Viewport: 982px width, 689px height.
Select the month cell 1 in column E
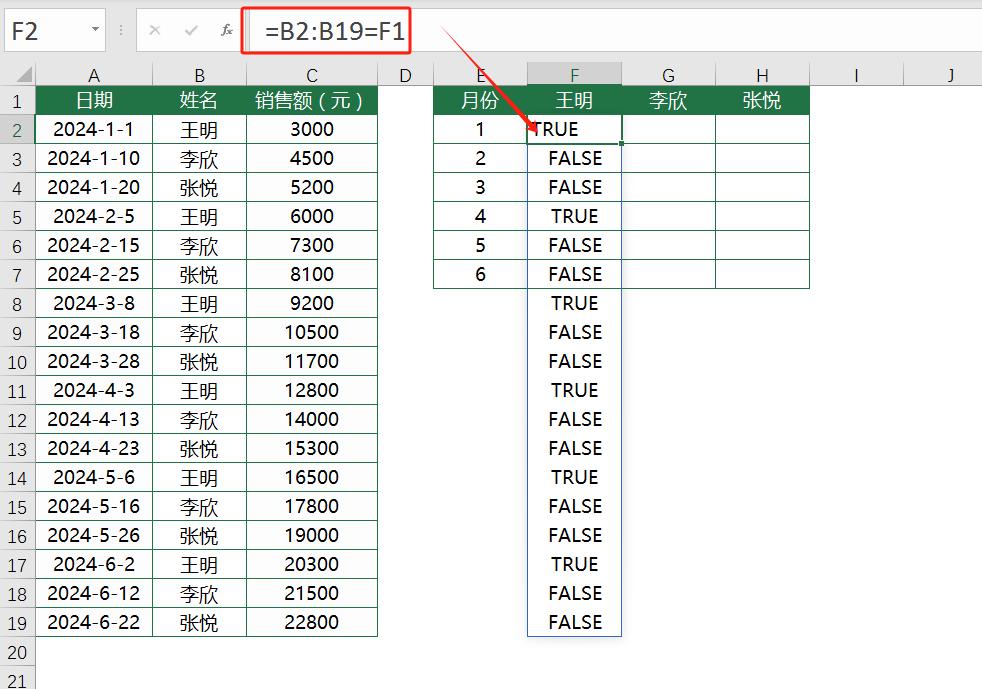point(480,130)
